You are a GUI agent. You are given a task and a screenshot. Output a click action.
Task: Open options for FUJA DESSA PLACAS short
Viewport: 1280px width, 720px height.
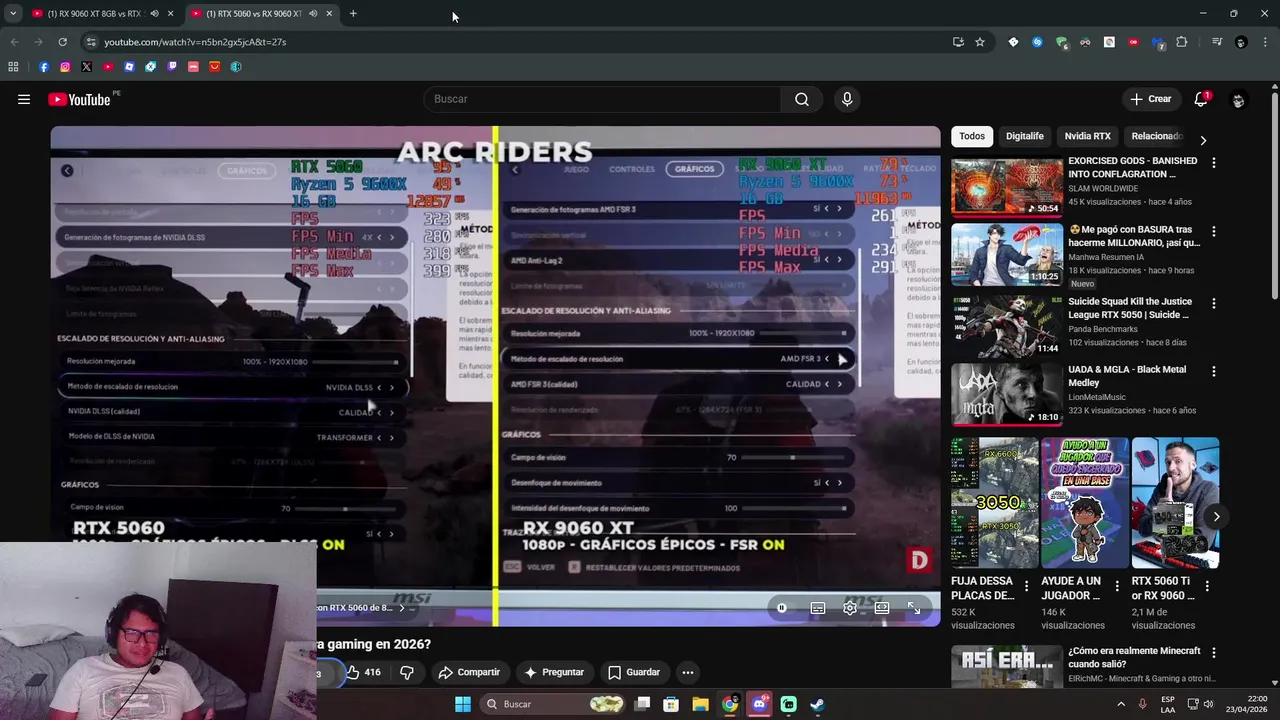coord(1026,586)
